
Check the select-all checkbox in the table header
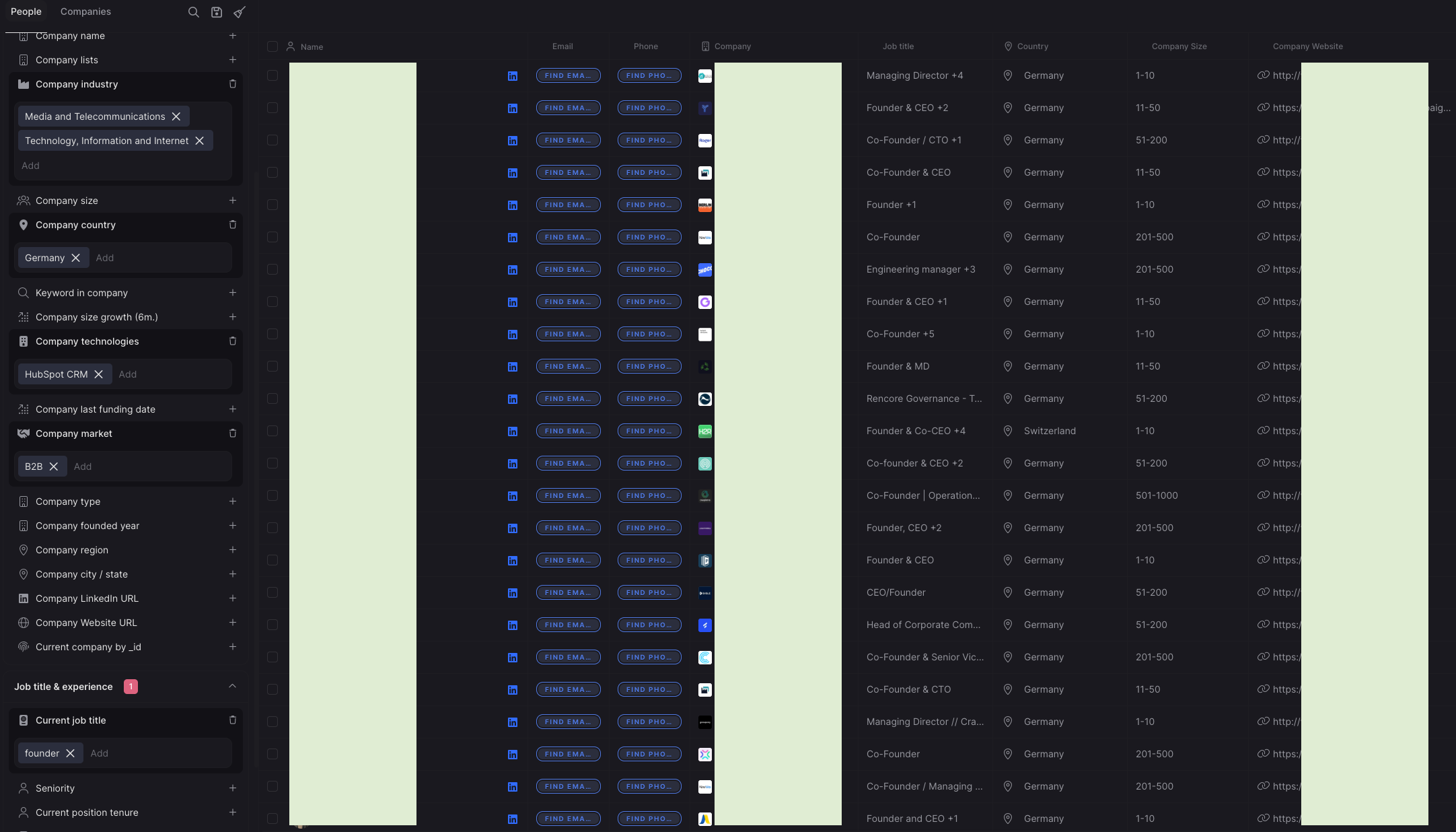(x=272, y=46)
